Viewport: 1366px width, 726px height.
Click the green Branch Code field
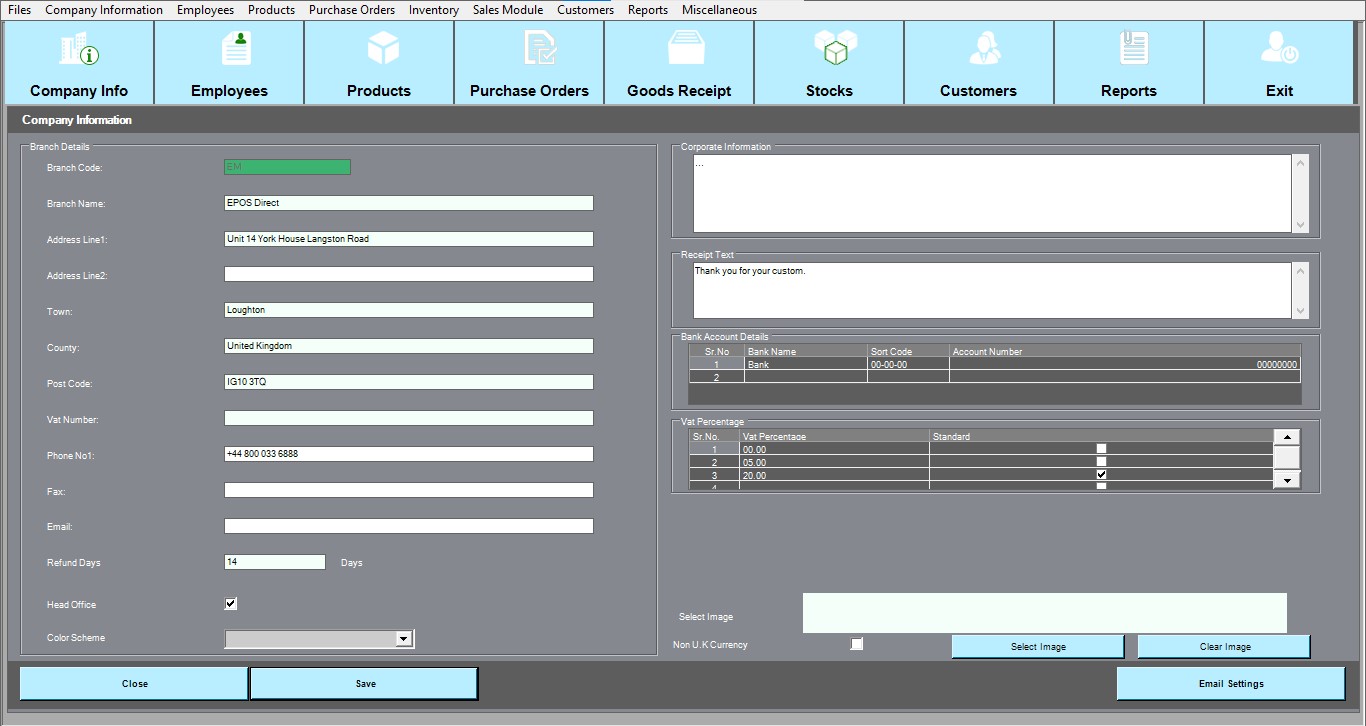pyautogui.click(x=287, y=167)
